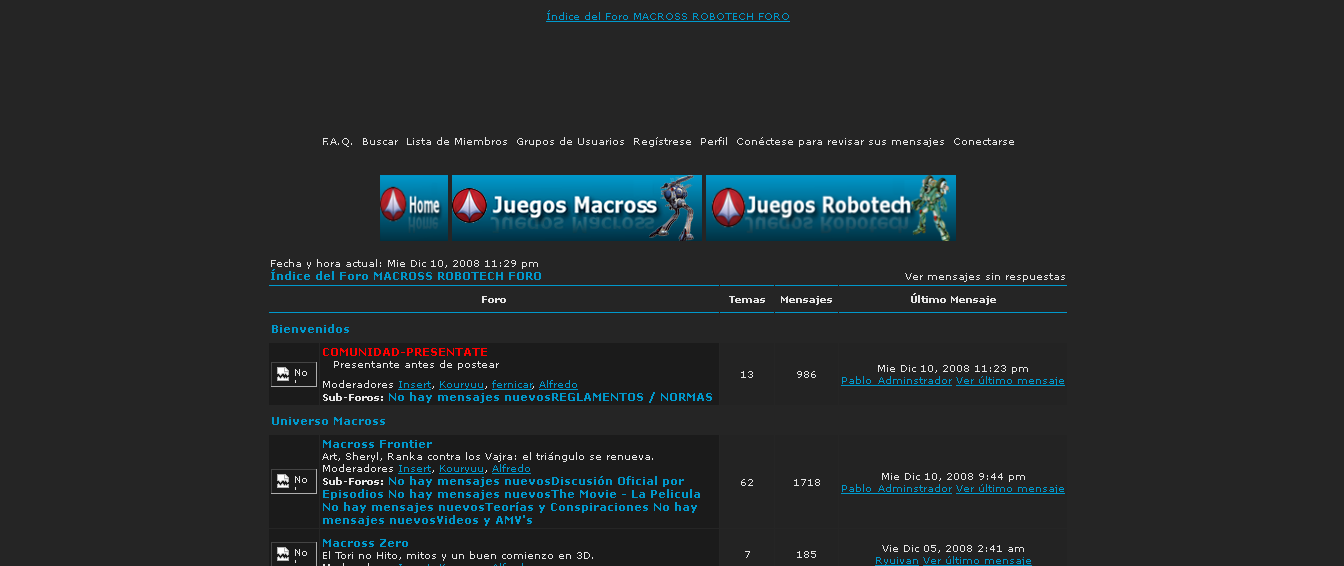Image resolution: width=1344 pixels, height=566 pixels.
Task: Open Pablo_Adminstrador in Macross Frontier last post
Action: coord(896,489)
